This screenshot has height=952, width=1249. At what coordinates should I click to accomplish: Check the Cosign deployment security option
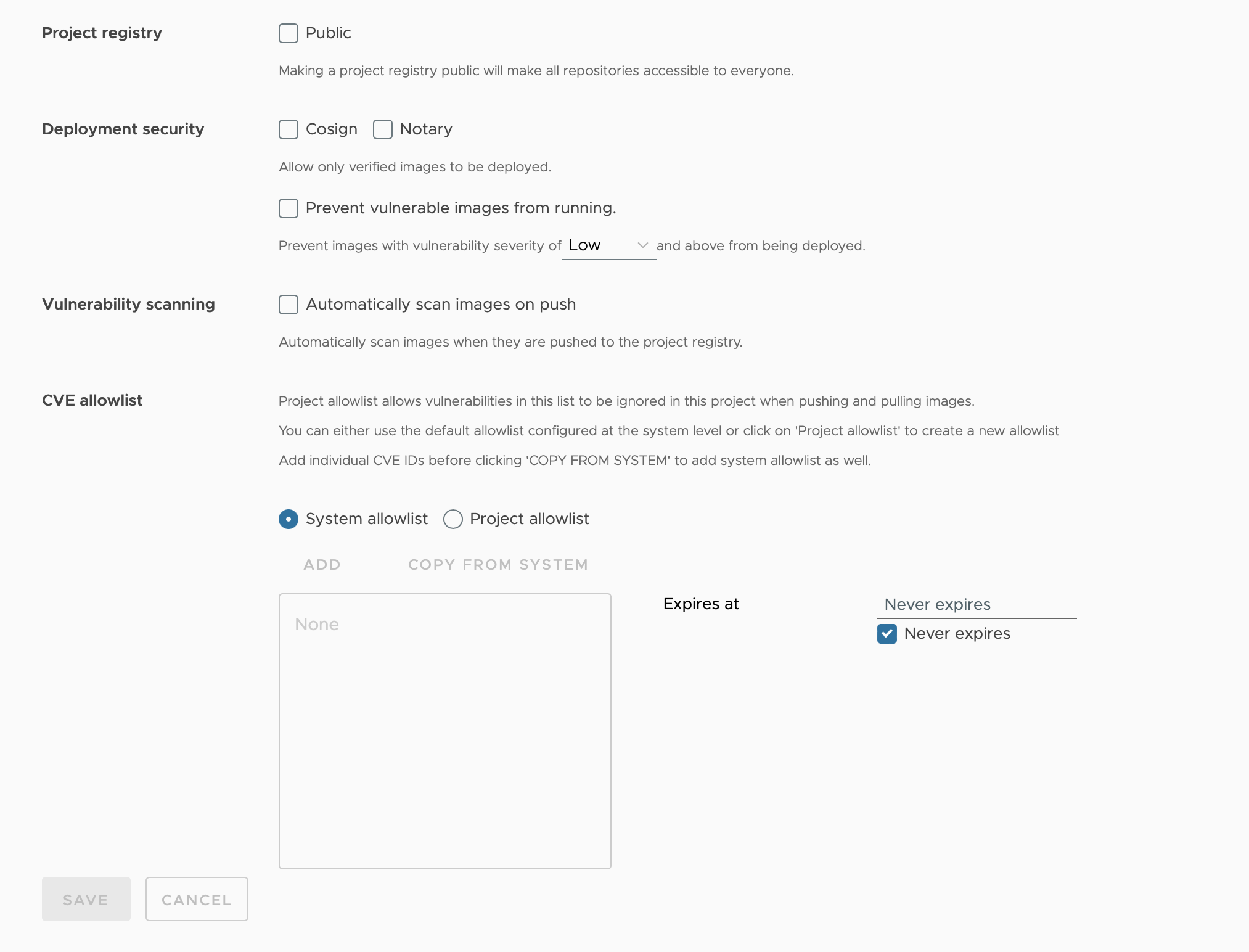point(288,129)
